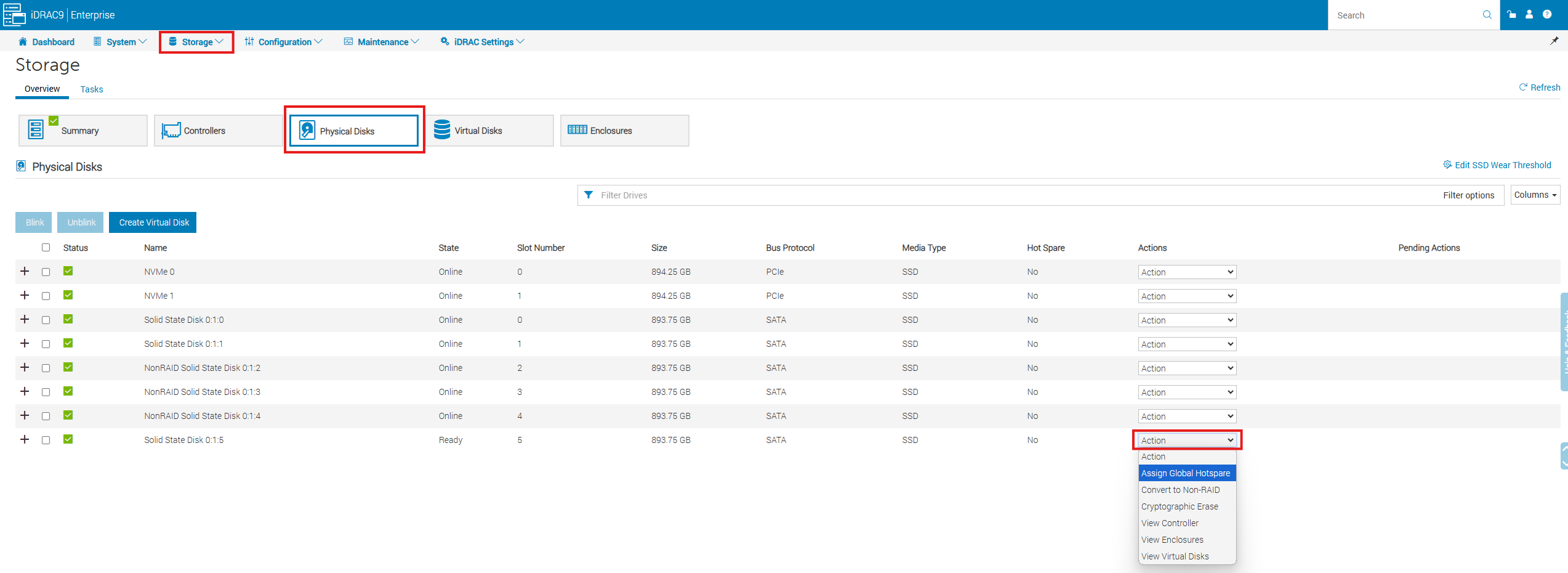Click the pin icon in navigation bar

[1554, 41]
